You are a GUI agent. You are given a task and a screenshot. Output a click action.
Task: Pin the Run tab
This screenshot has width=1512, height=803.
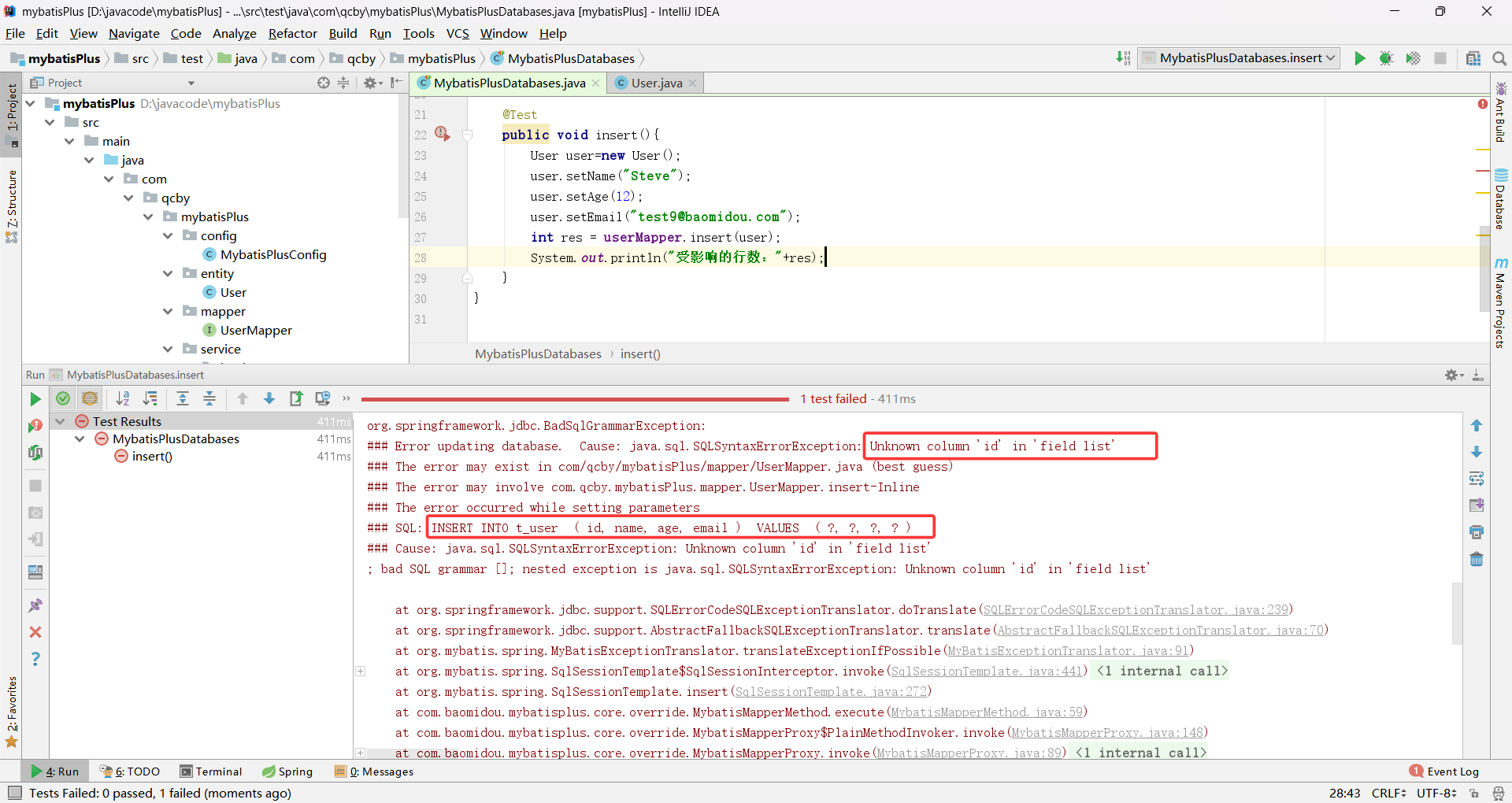click(x=35, y=605)
